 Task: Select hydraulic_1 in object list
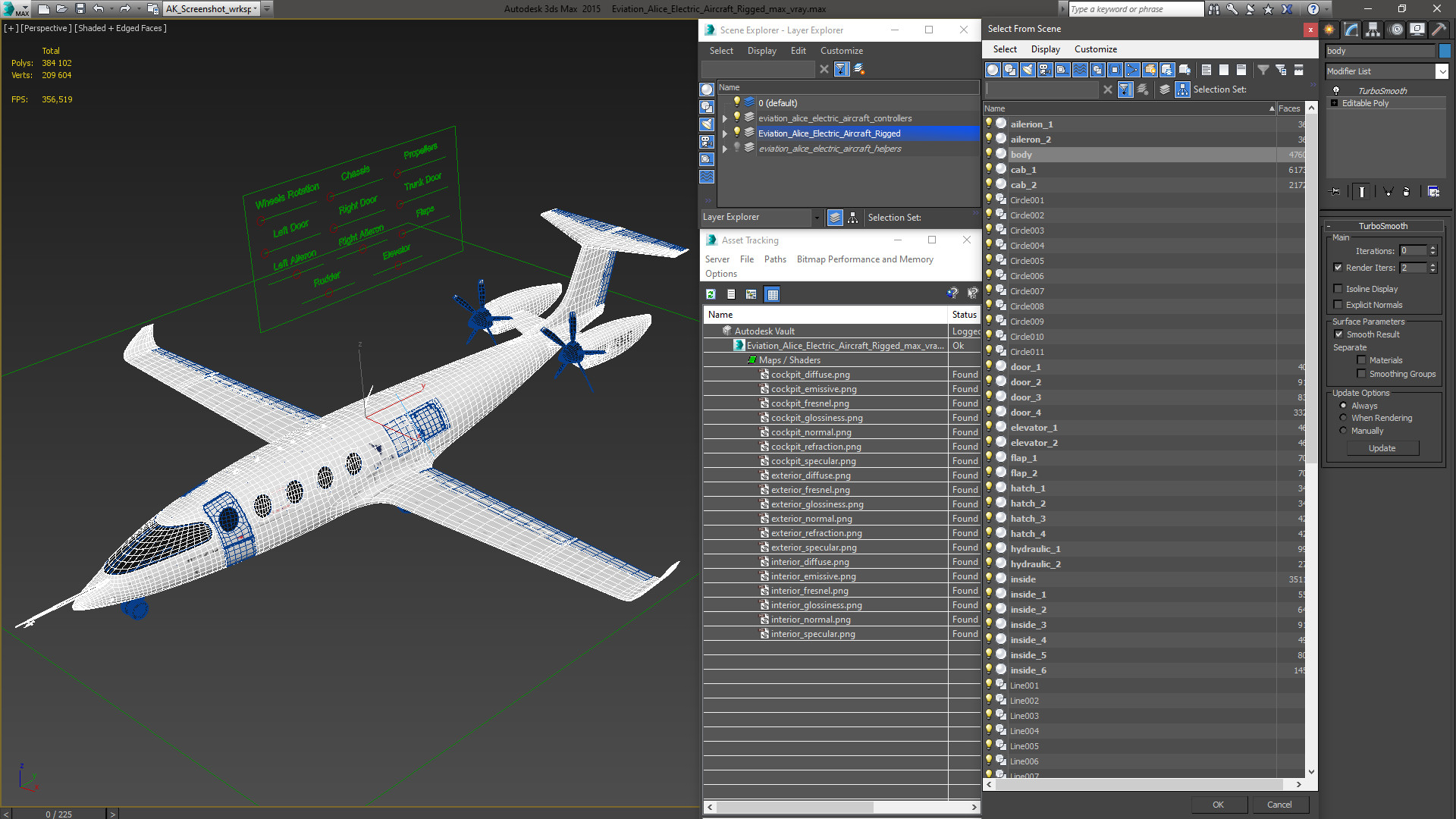click(x=1034, y=549)
